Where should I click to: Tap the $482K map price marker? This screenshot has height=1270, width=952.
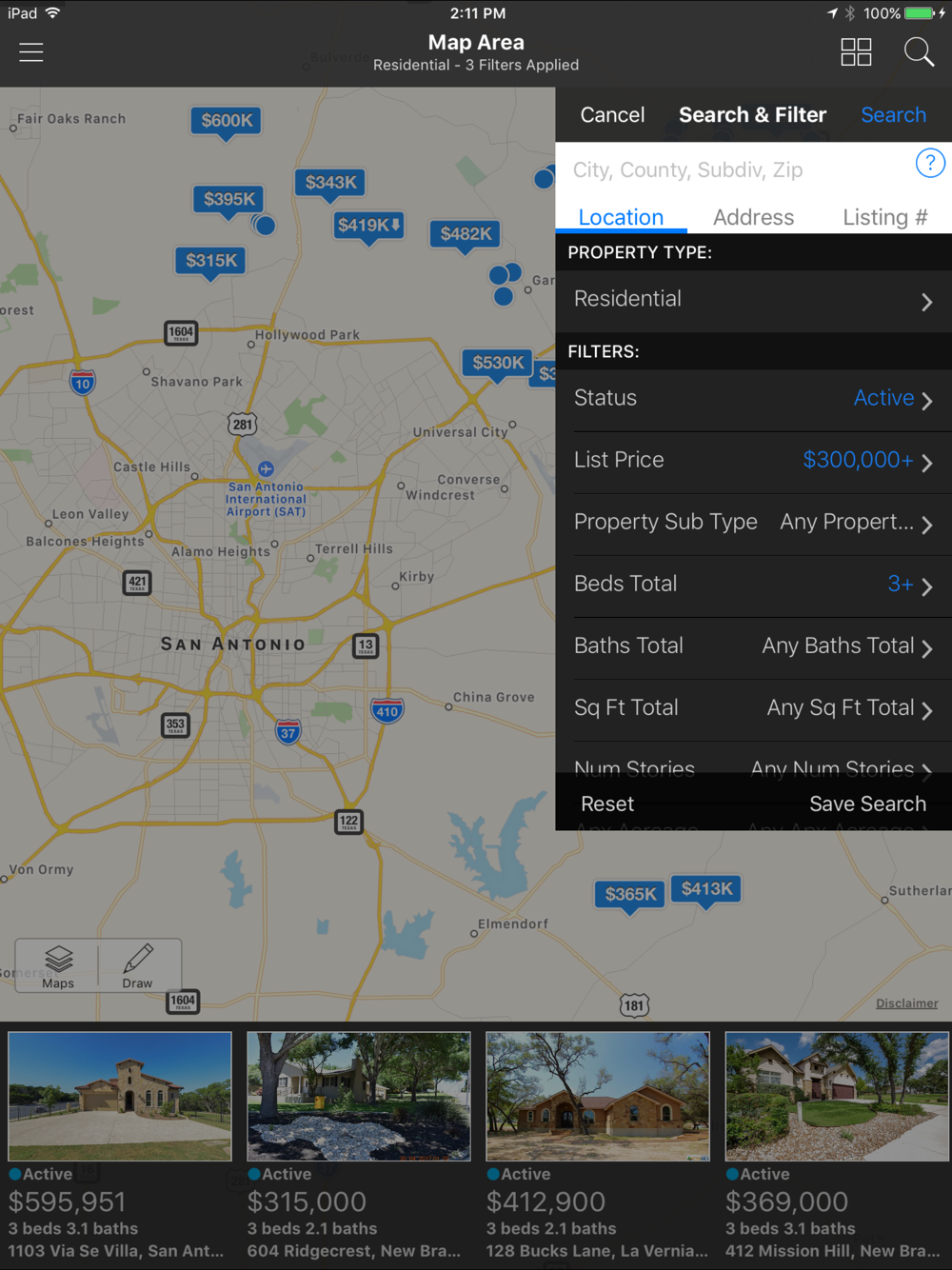pyautogui.click(x=466, y=235)
